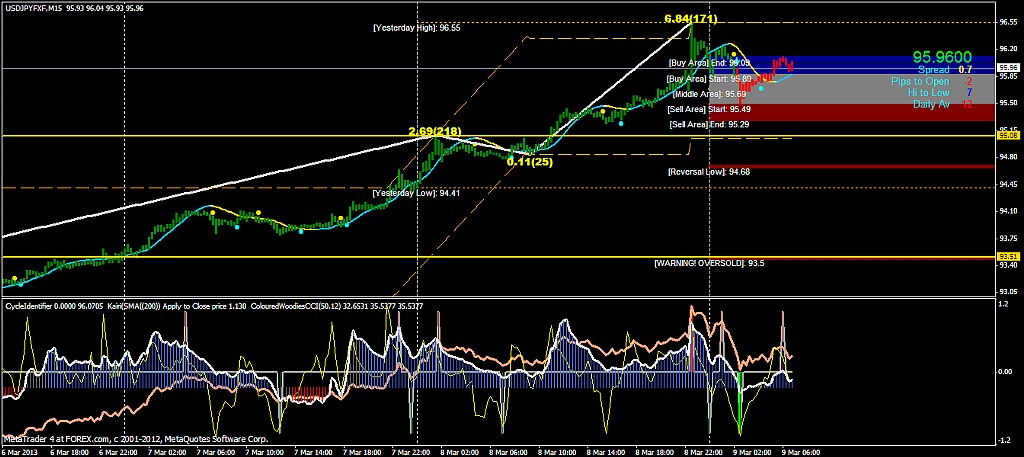Click the 6 Mar 2013 time axis label
The height and width of the screenshot is (457, 1024).
pos(19,451)
